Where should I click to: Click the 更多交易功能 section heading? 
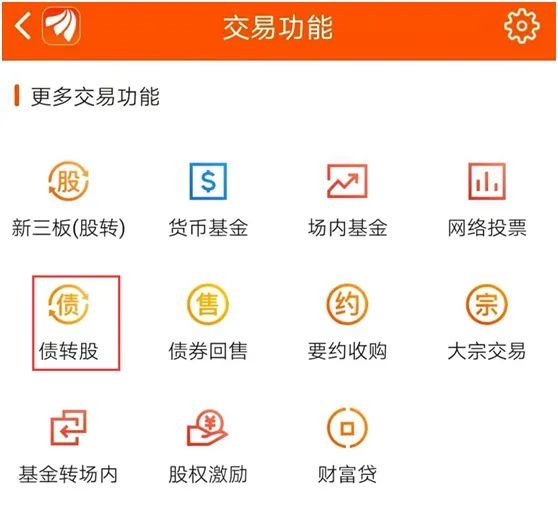pos(95,96)
